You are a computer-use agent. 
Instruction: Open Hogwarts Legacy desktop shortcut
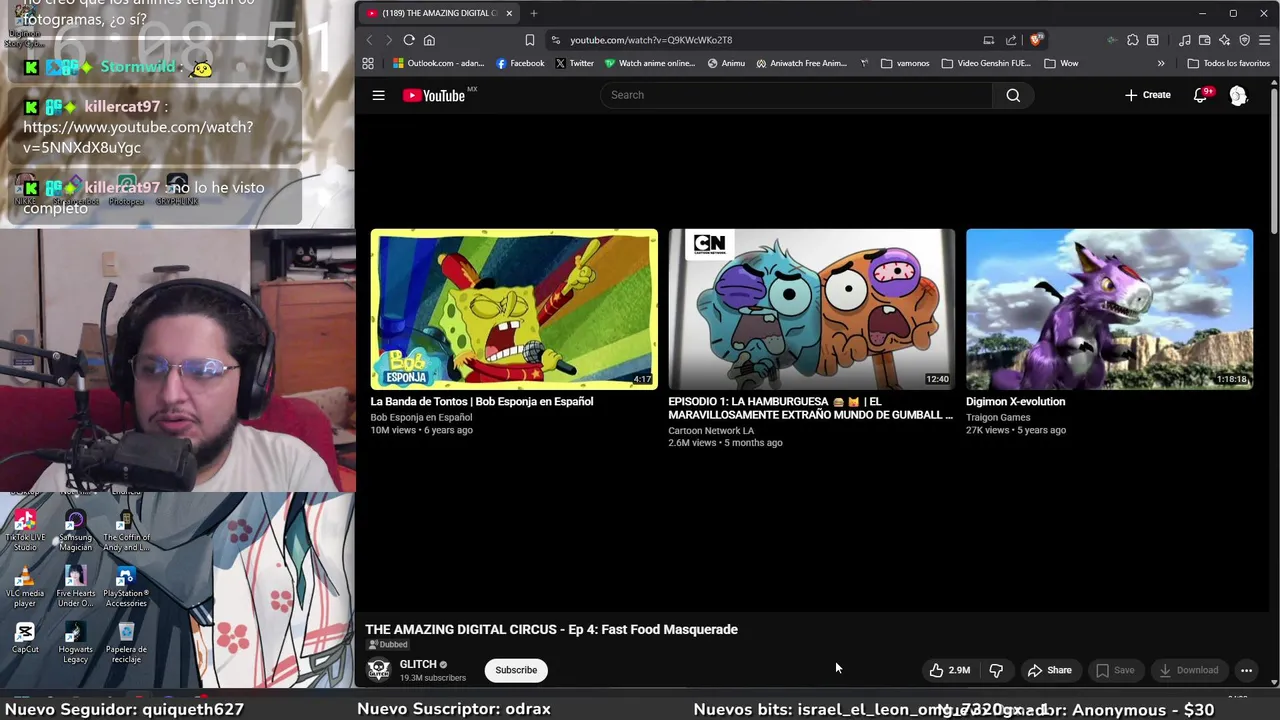pyautogui.click(x=75, y=642)
